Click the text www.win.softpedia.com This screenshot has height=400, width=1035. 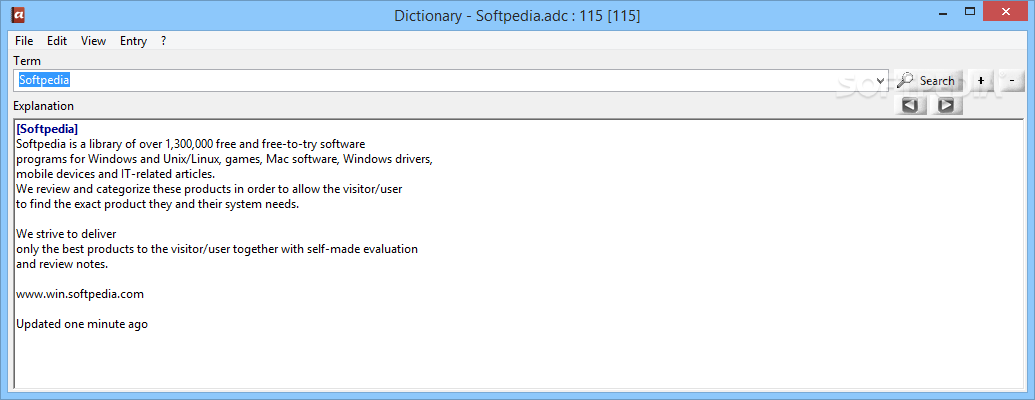80,294
